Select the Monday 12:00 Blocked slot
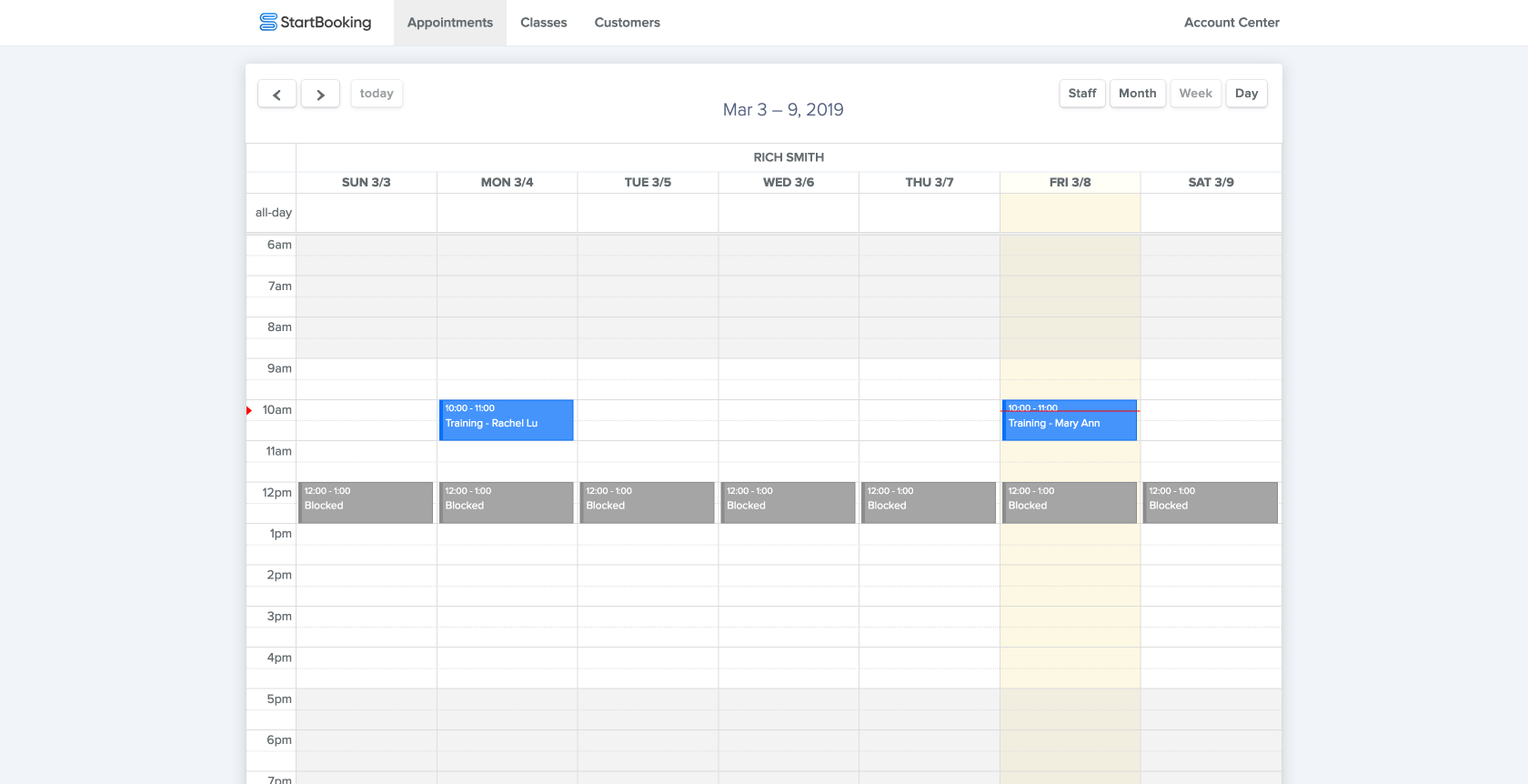The image size is (1528, 784). click(507, 503)
